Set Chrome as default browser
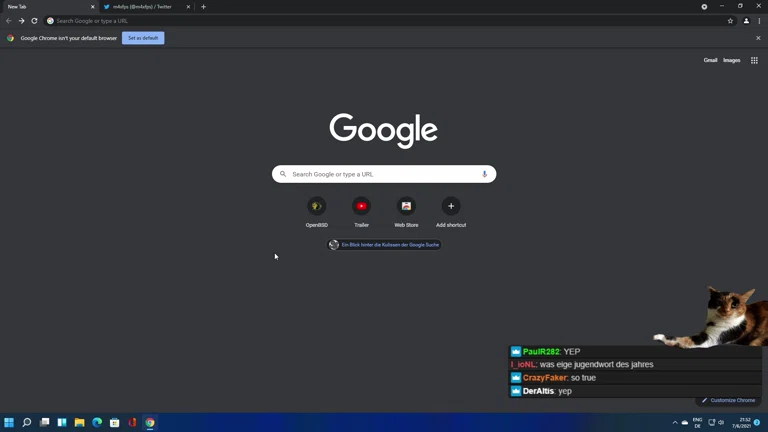 [x=143, y=38]
